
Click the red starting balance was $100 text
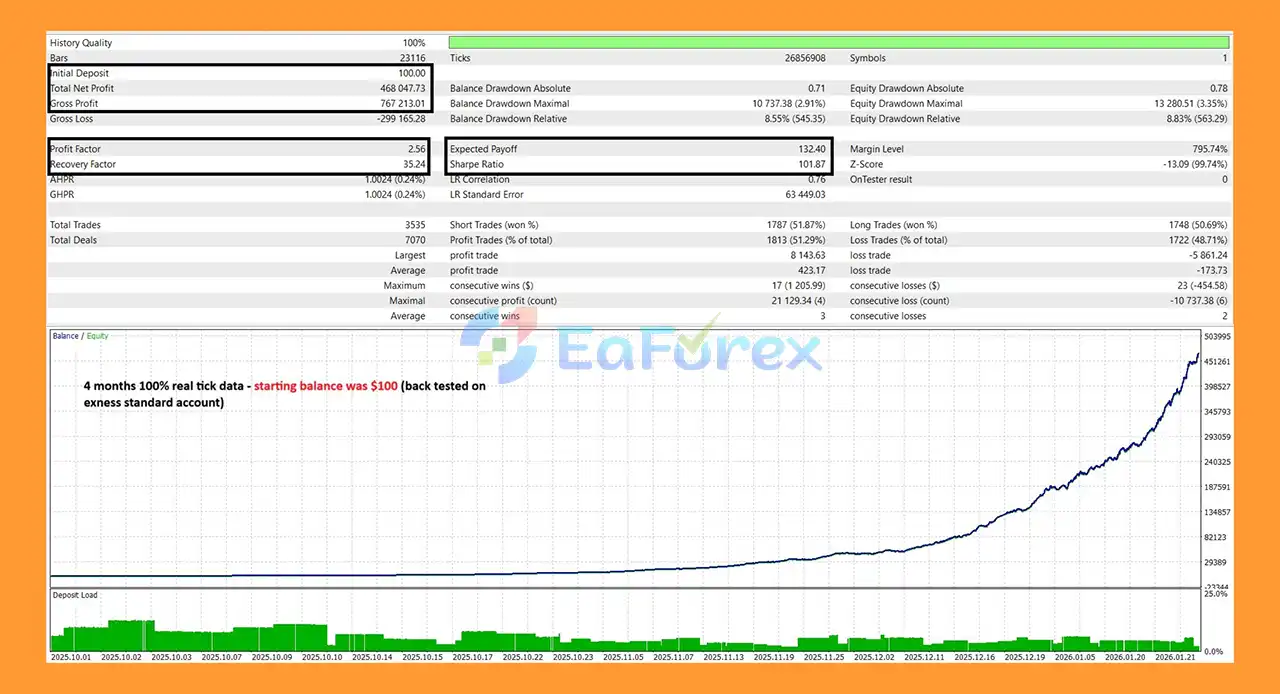(325, 385)
